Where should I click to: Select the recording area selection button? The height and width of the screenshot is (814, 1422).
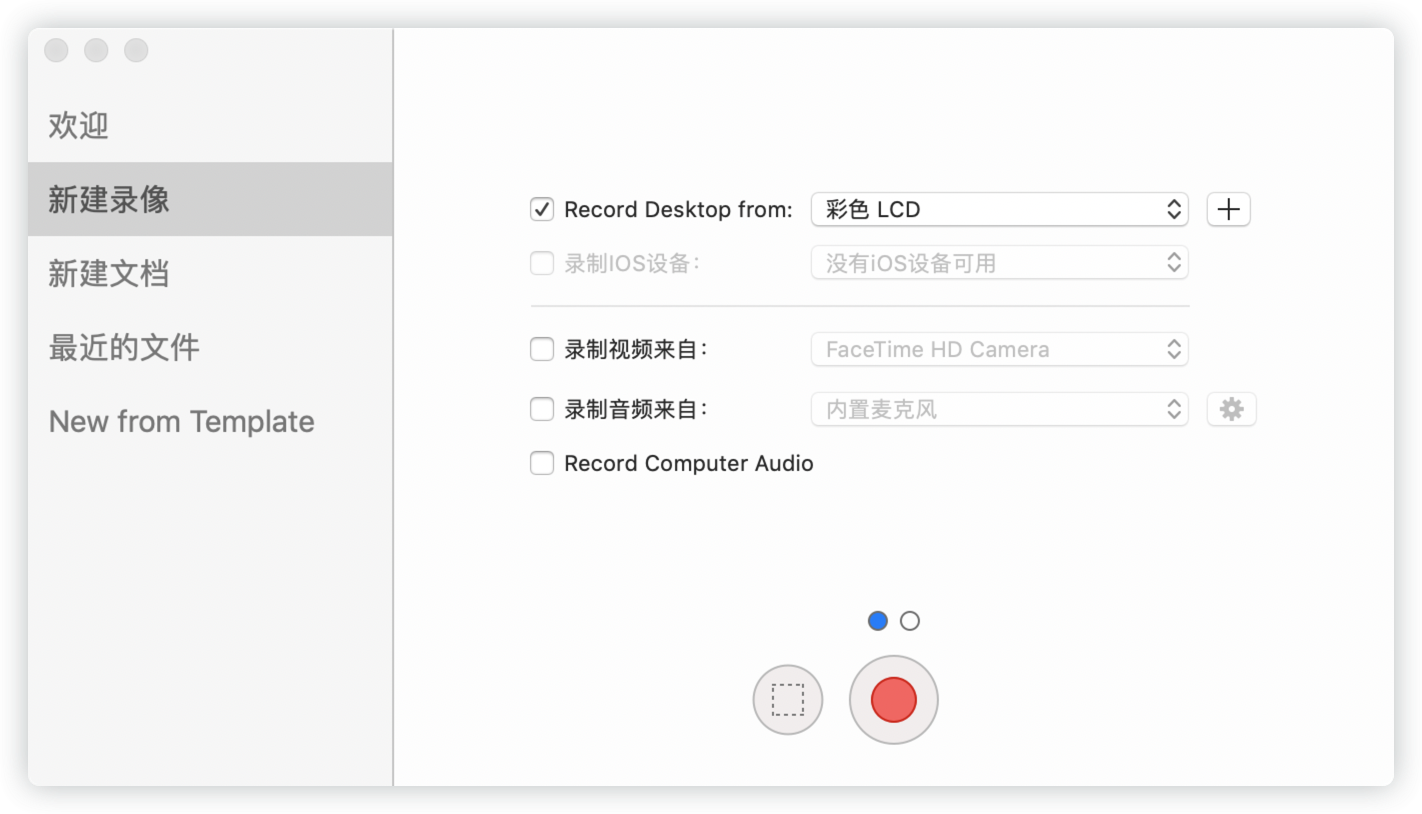click(x=788, y=700)
